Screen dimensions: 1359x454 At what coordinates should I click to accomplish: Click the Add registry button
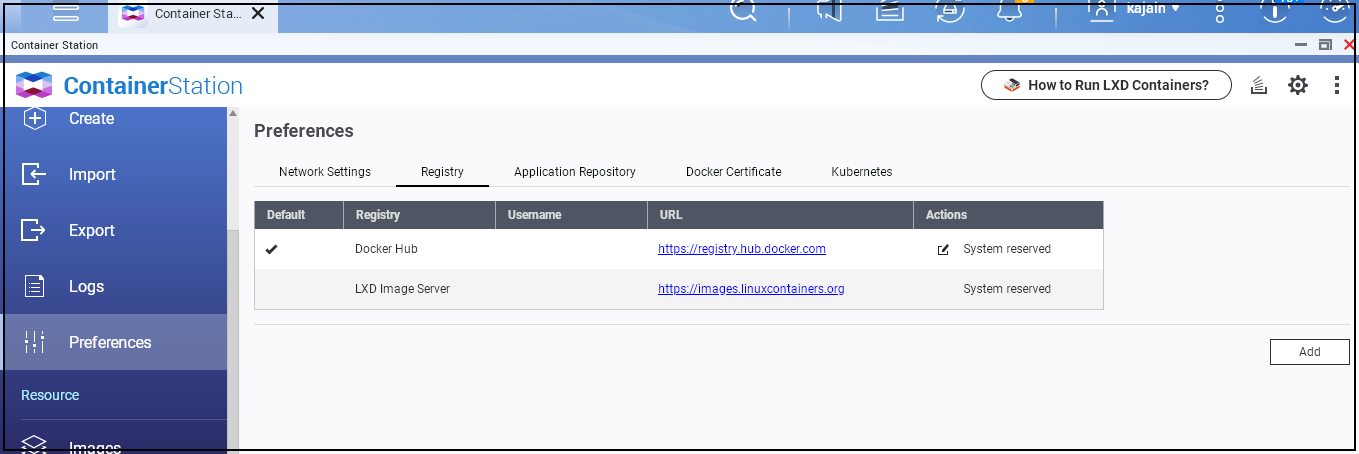1310,352
